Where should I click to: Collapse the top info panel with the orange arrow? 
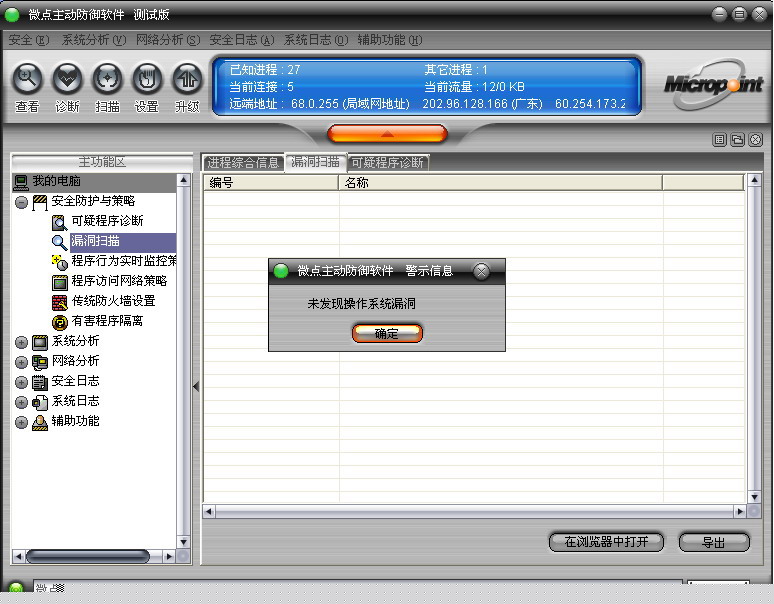coord(387,134)
